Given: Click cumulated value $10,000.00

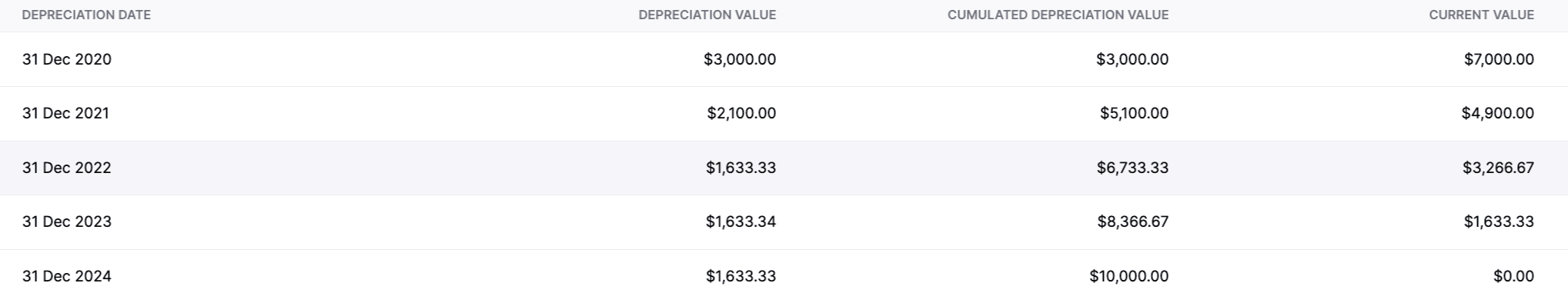Looking at the screenshot, I should click(1128, 276).
